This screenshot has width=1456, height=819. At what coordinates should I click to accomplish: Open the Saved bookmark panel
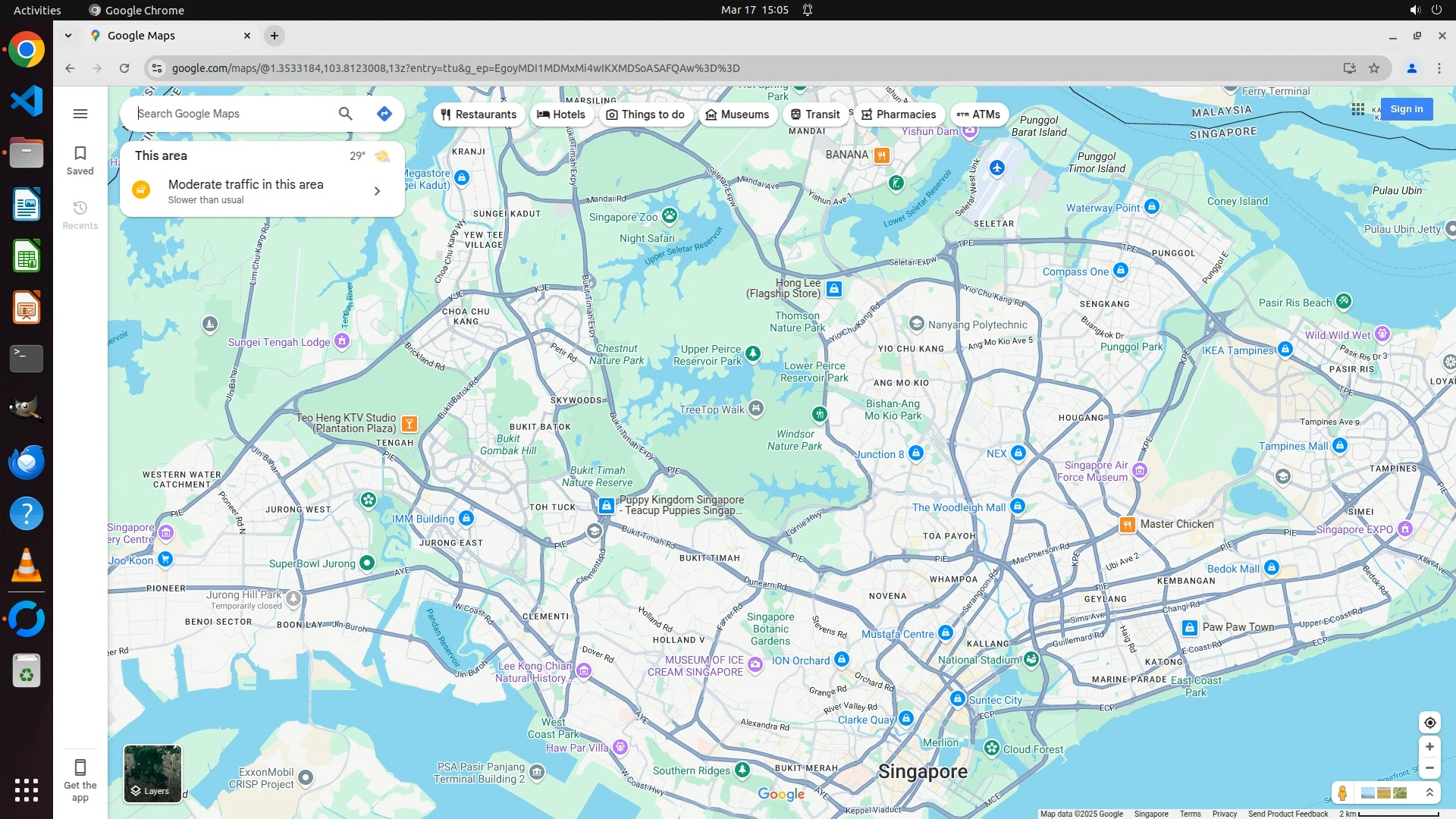click(x=80, y=160)
